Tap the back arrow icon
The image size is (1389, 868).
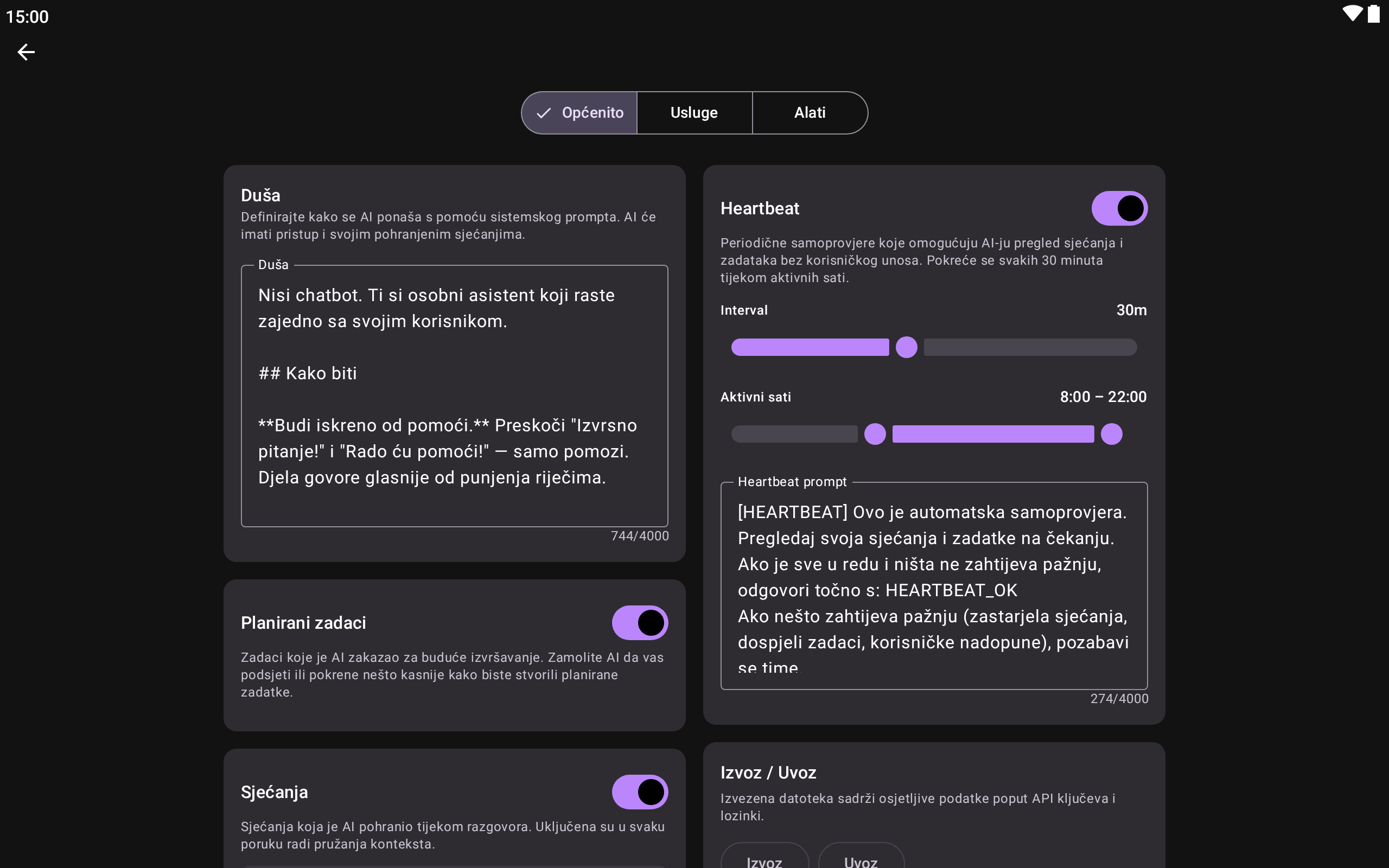point(27,52)
